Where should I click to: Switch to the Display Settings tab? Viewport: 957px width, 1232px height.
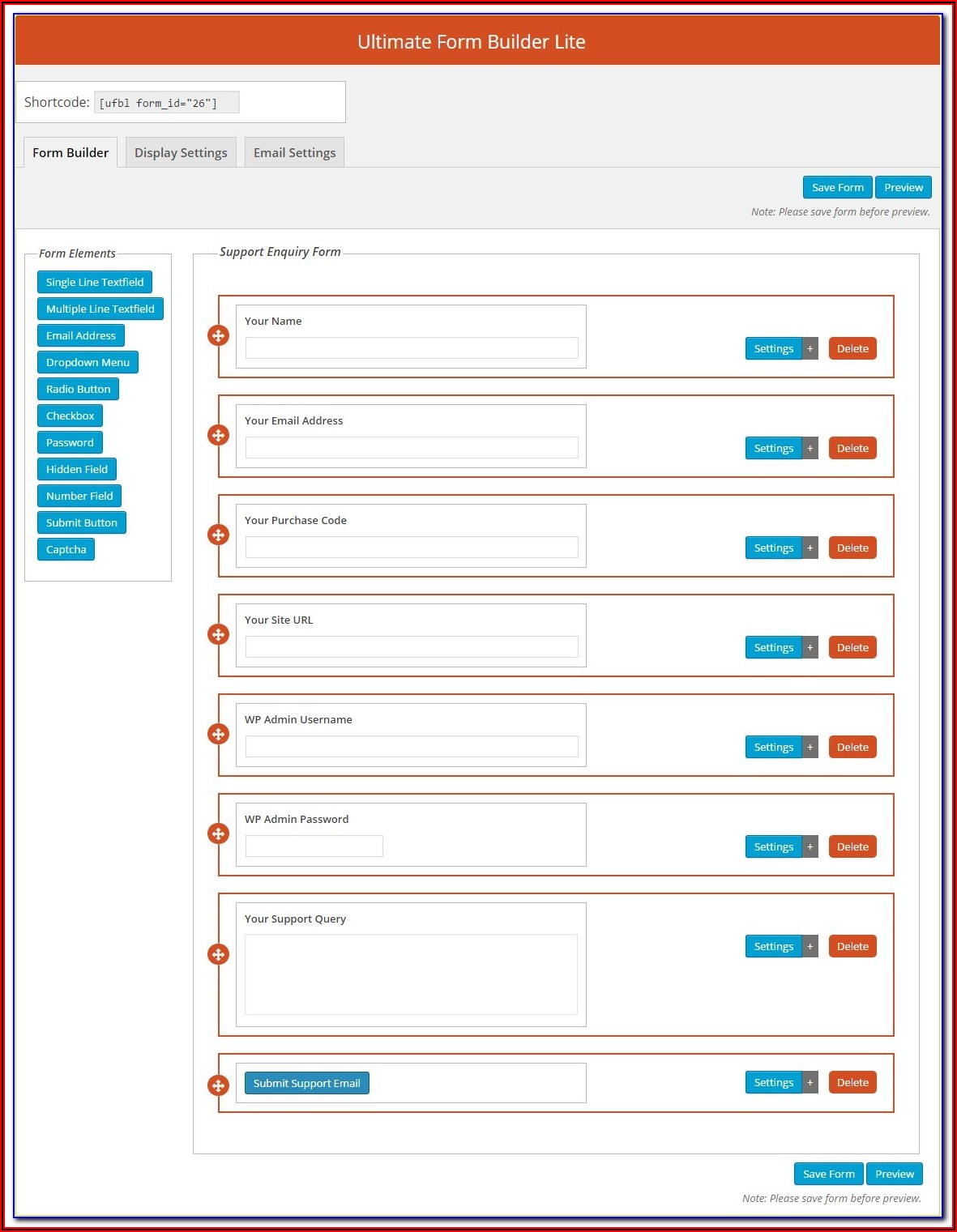pos(181,152)
